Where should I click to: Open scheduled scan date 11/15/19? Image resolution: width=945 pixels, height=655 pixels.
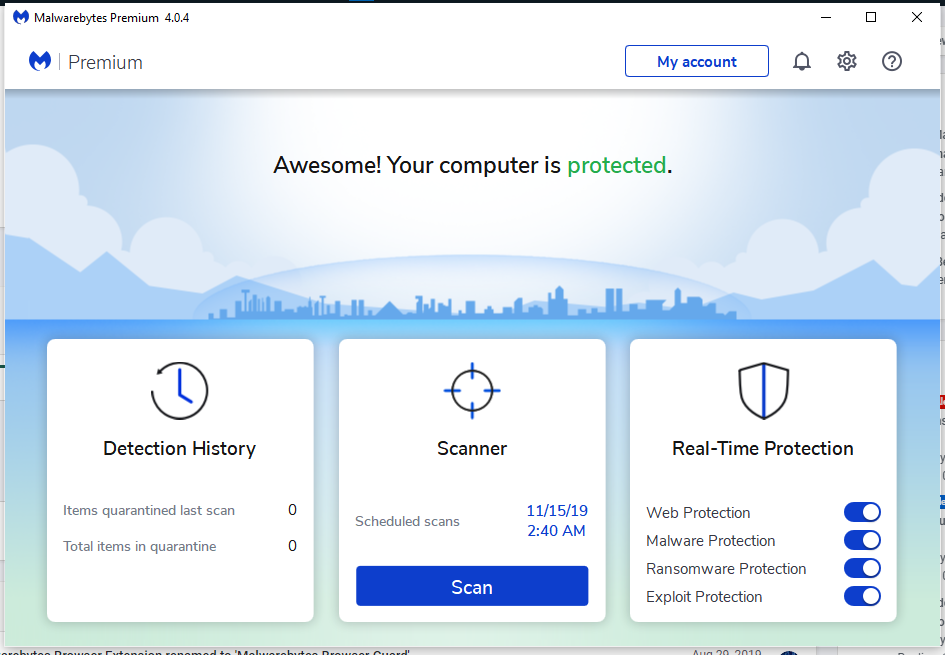557,511
